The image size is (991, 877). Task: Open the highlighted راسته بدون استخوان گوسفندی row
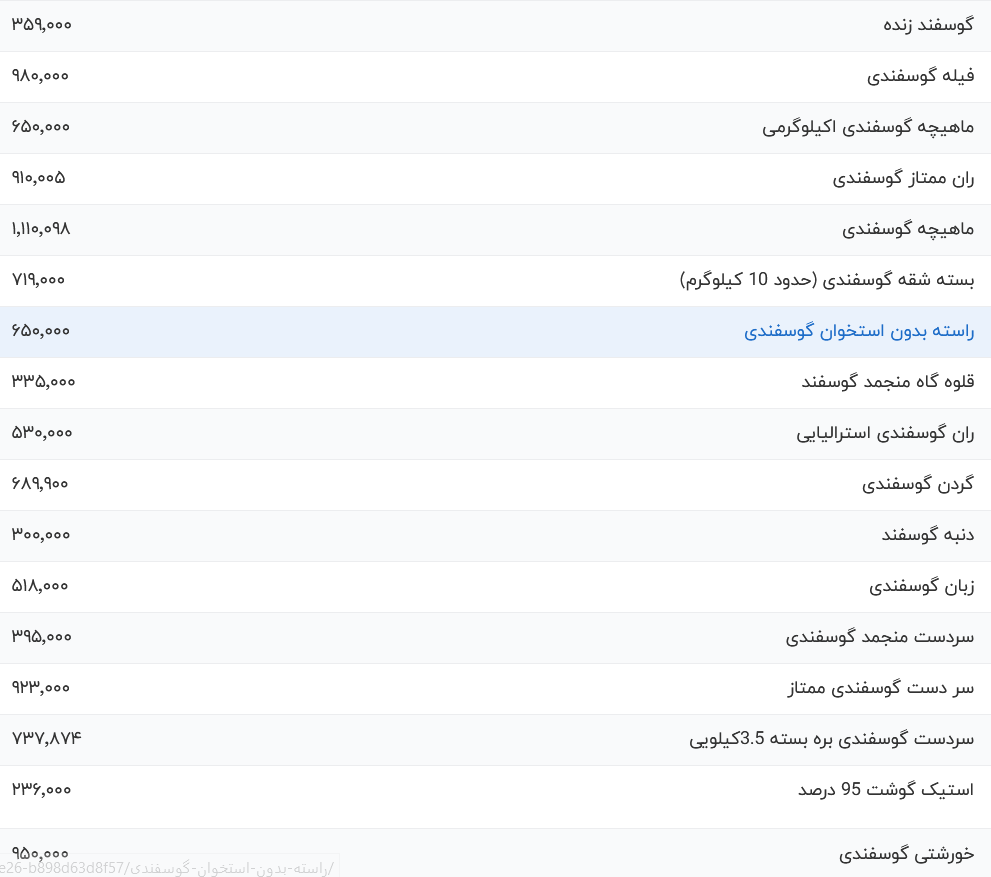[860, 331]
